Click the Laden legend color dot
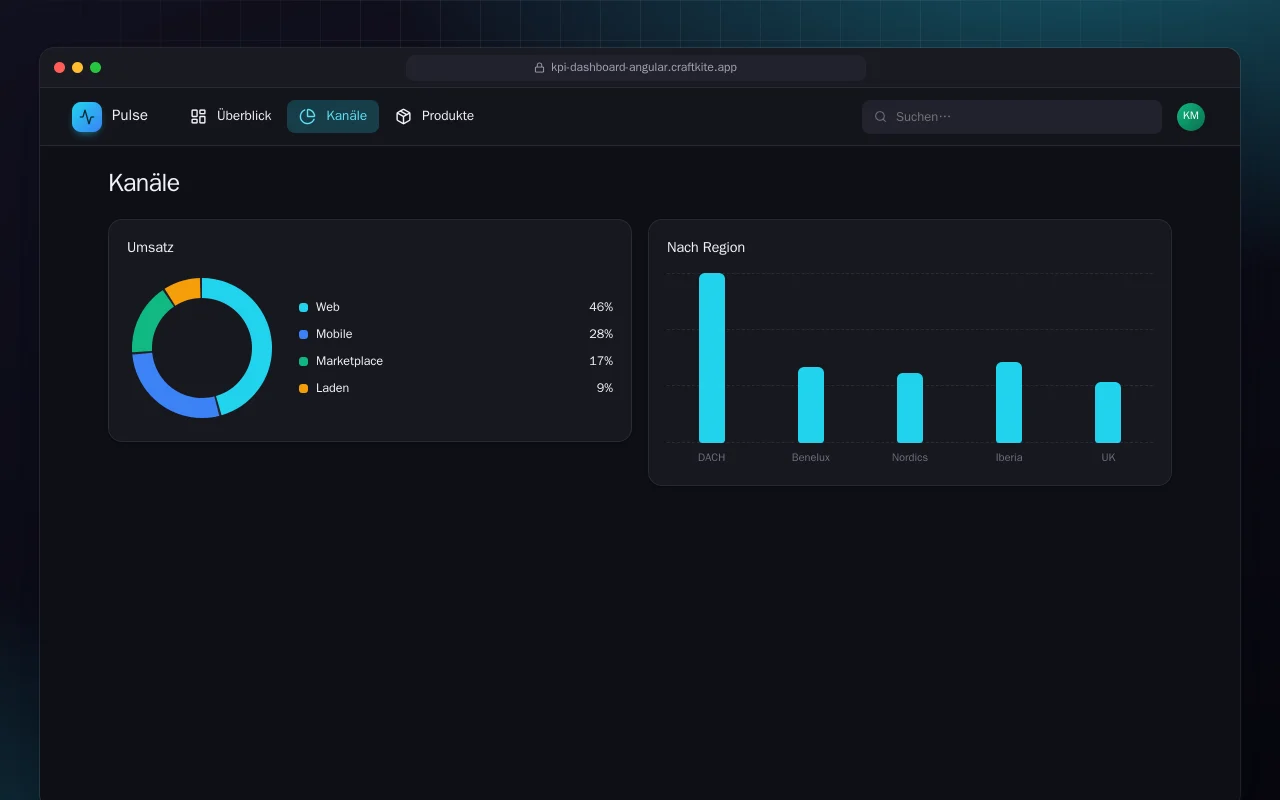The image size is (1280, 800). (304, 388)
